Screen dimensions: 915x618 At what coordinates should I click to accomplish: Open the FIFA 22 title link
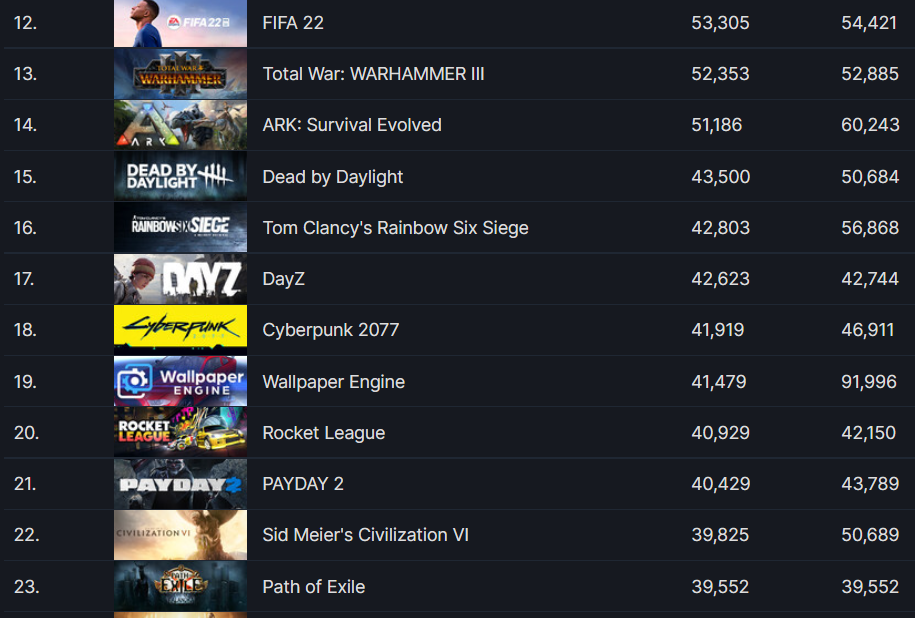pyautogui.click(x=293, y=23)
